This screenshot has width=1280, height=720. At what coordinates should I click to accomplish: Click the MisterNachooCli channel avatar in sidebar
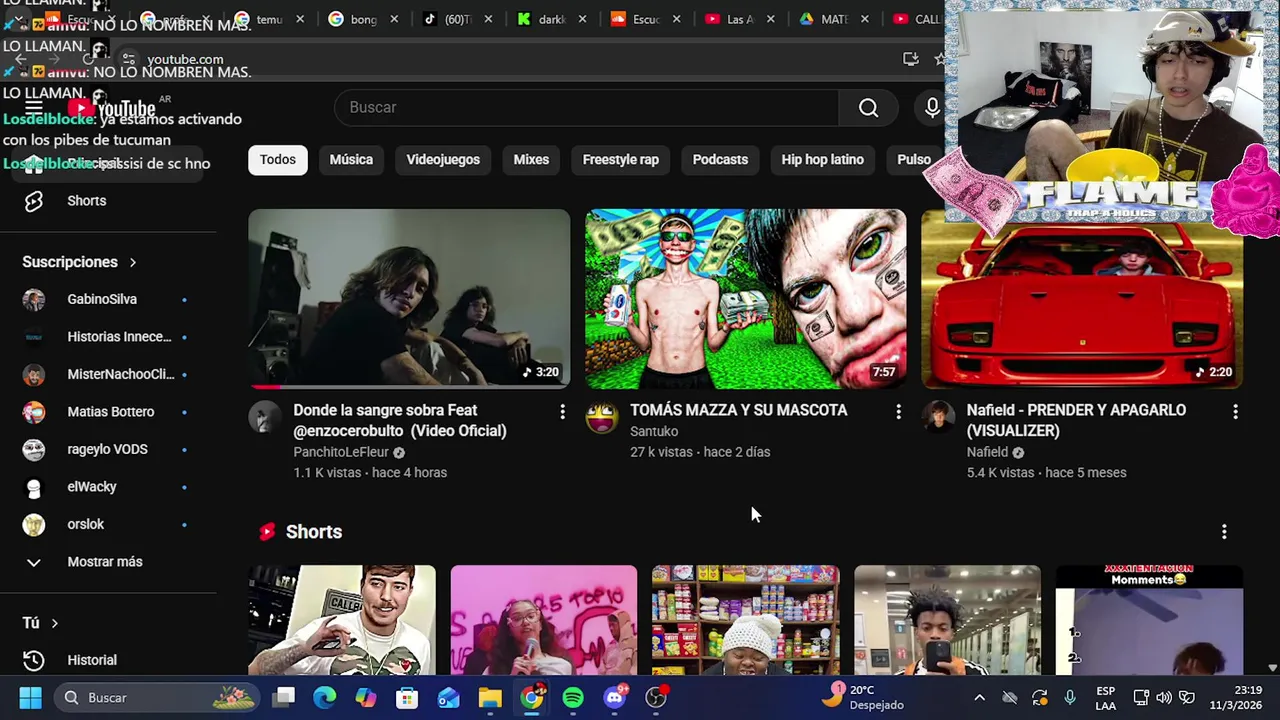34,374
